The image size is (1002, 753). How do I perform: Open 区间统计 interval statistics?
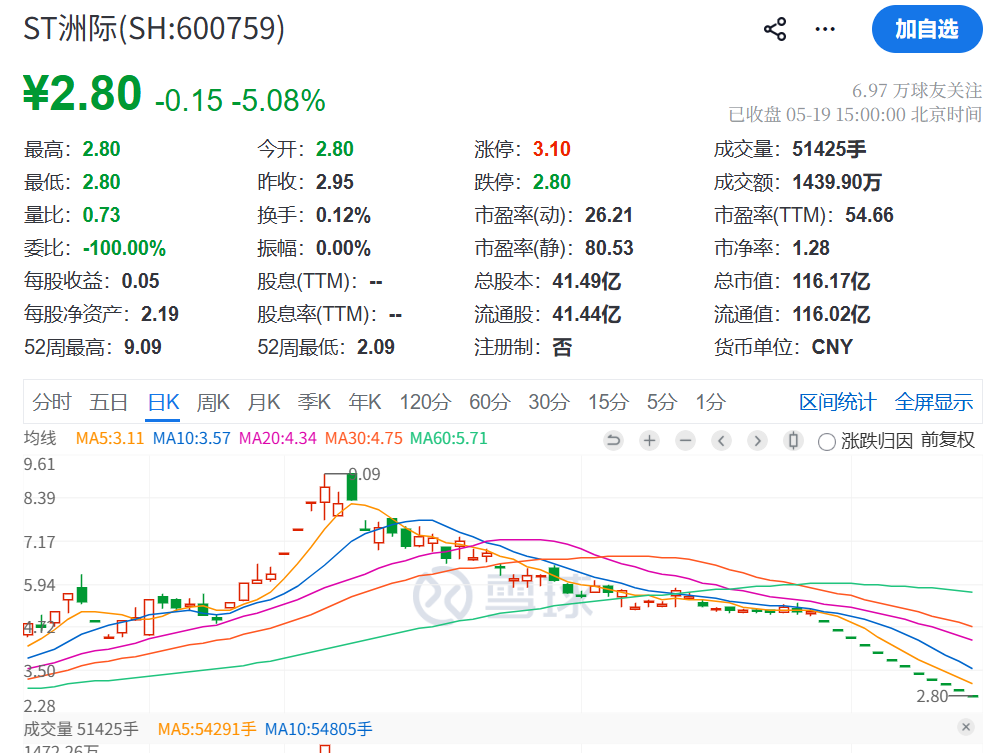click(x=837, y=402)
